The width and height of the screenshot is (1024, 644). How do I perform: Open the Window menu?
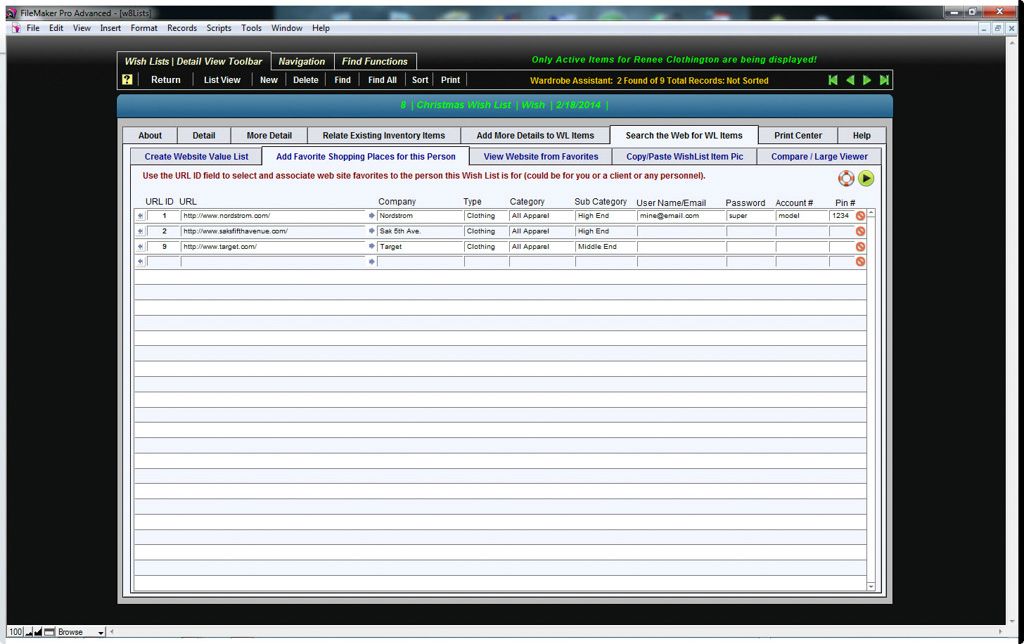(x=287, y=28)
